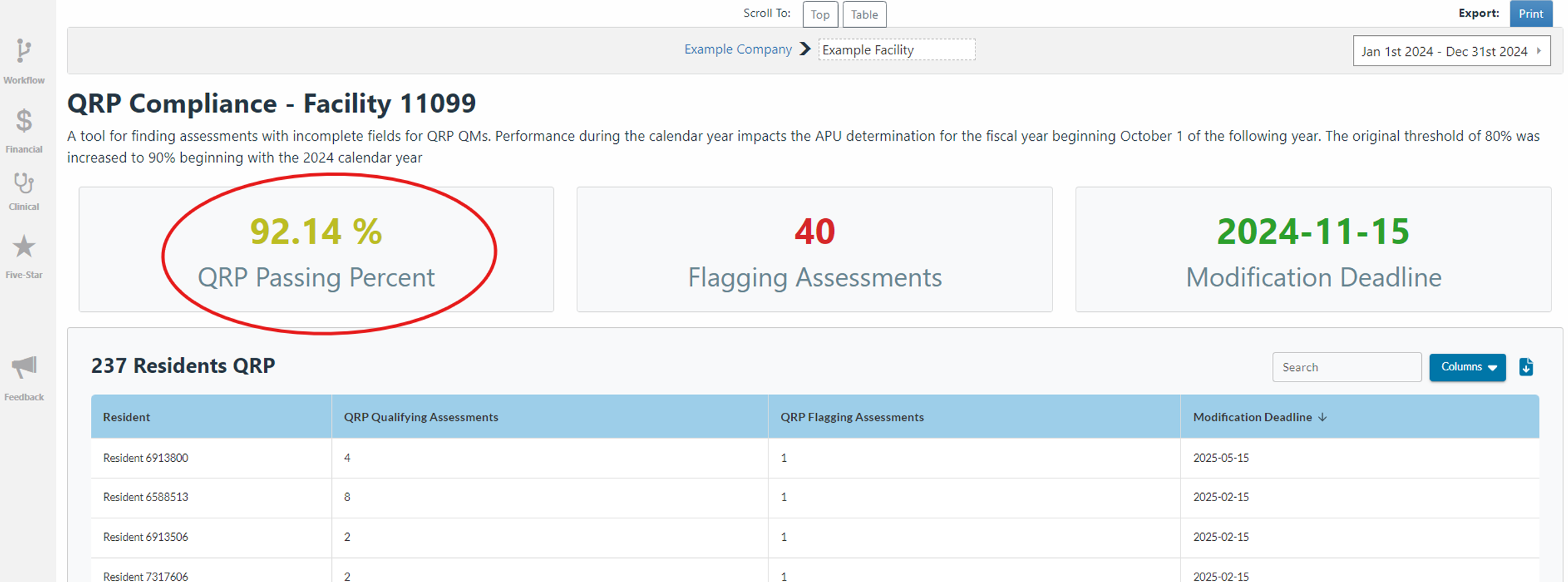Jump to Table section
Viewport: 1568px width, 582px height.
tap(864, 15)
